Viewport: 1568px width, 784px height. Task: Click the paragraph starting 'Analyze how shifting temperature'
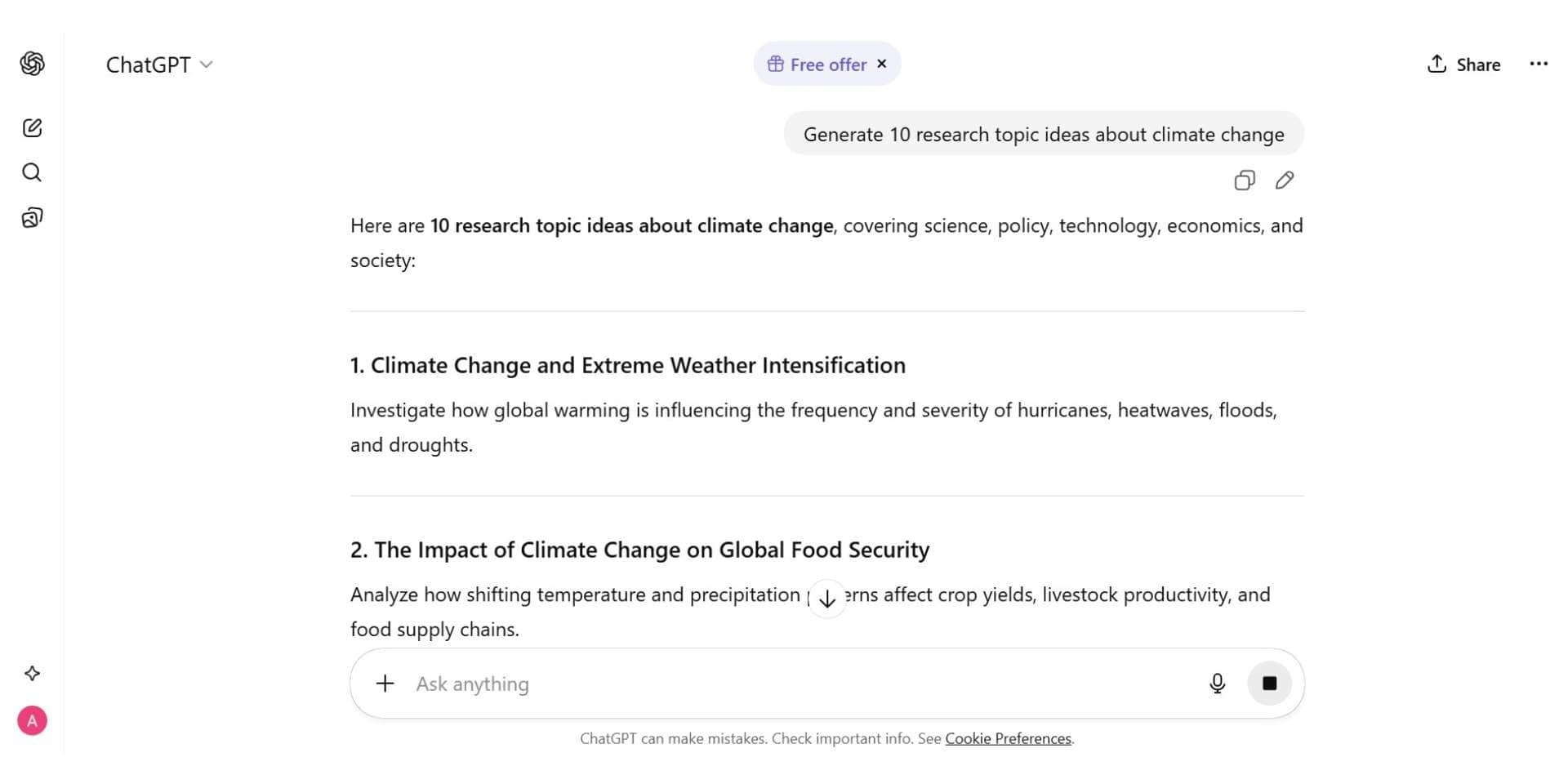(x=810, y=612)
